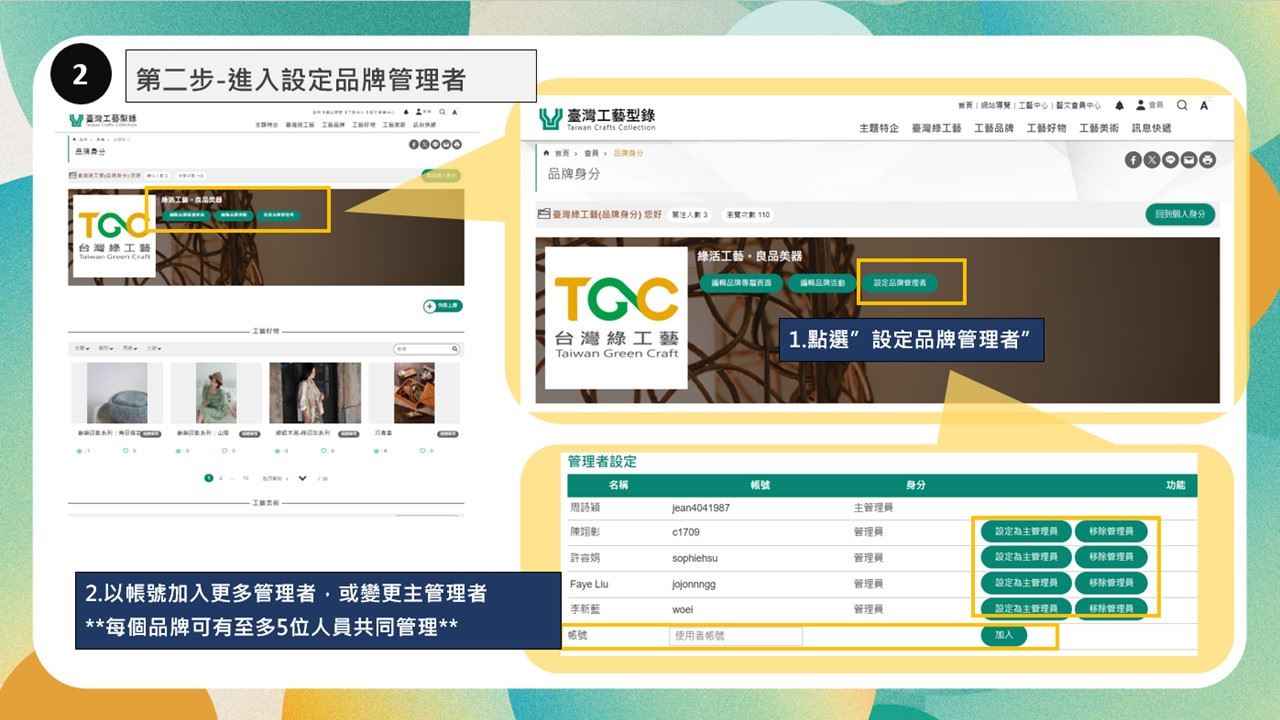Viewport: 1280px width, 720px height.
Task: Click the 帳號 column header
Action: coord(760,485)
